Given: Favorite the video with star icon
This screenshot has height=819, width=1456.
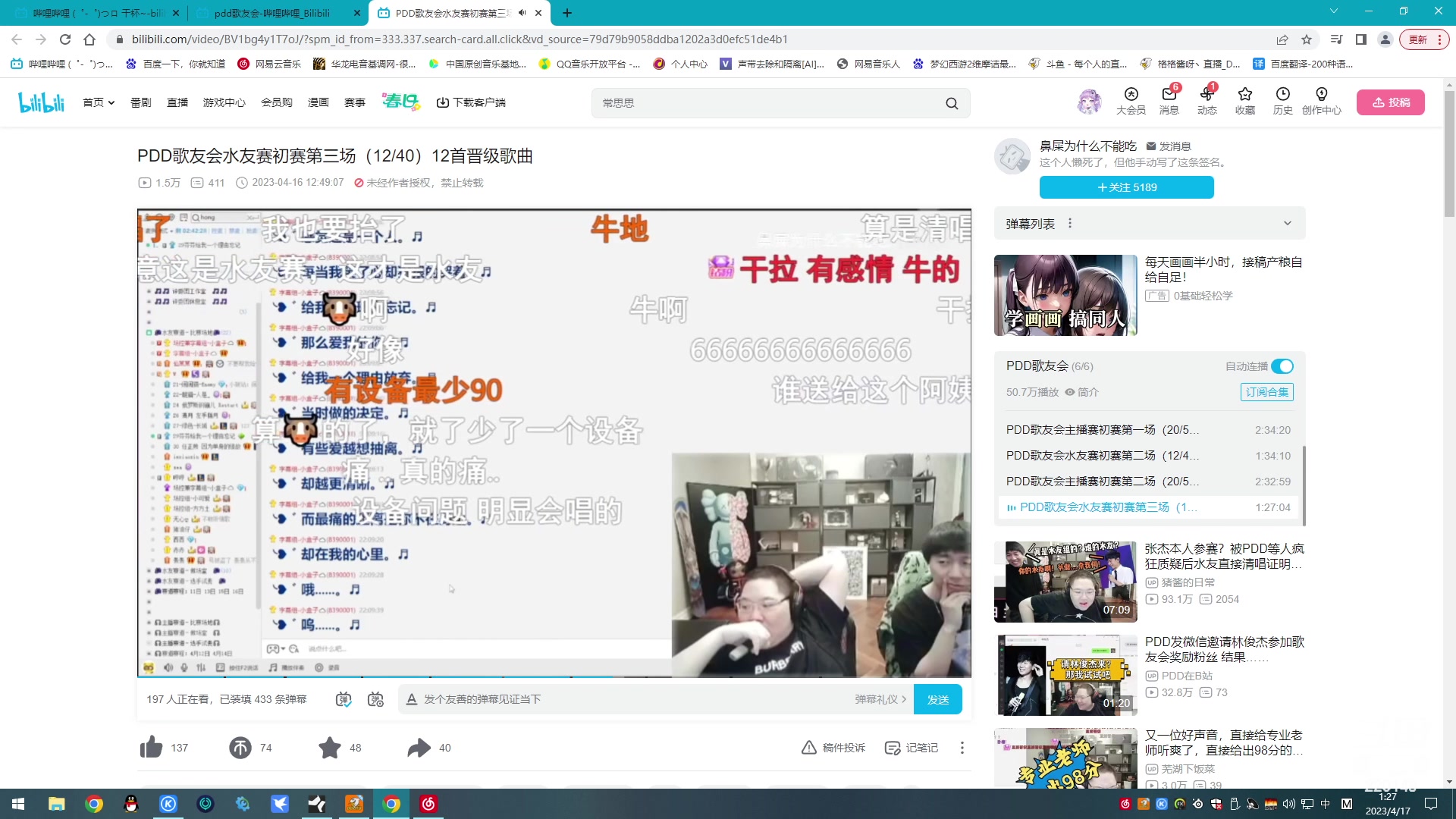Looking at the screenshot, I should coord(329,748).
